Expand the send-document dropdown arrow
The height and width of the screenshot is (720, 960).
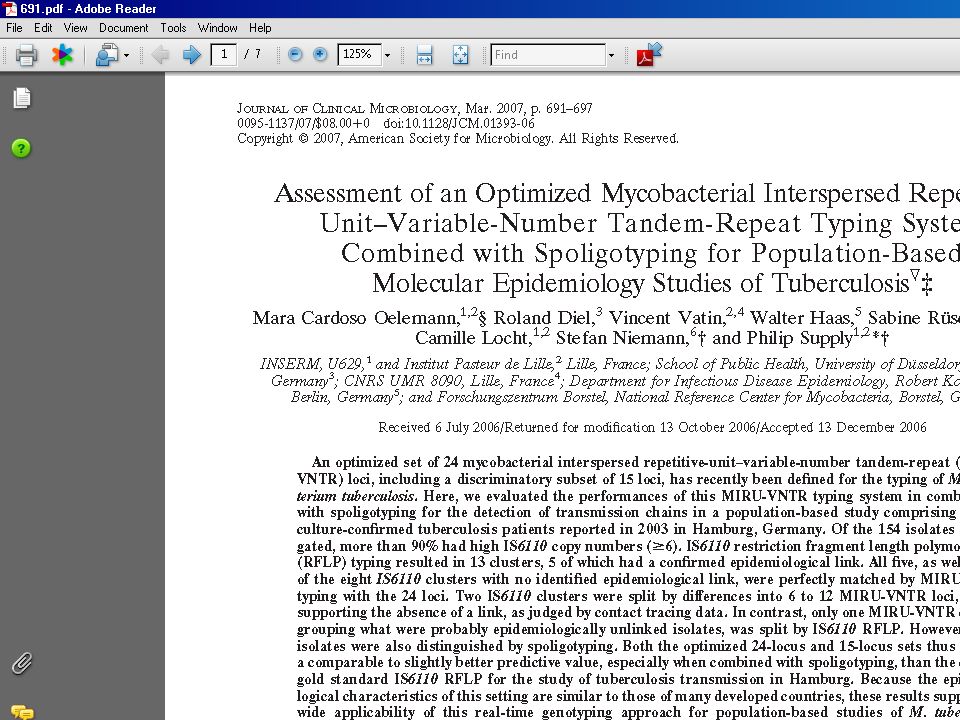tap(126, 56)
